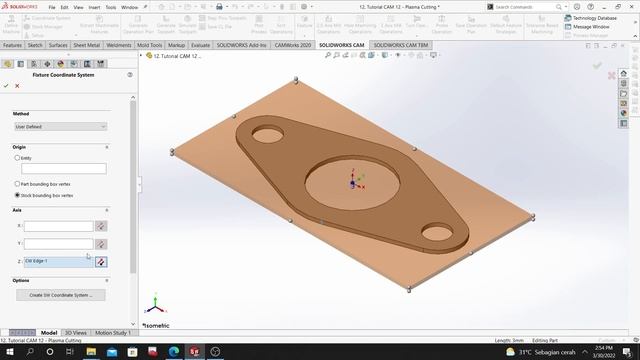Confirm with the corner green checkmark in viewport
Viewport: 640px width, 360px height.
coord(597,65)
